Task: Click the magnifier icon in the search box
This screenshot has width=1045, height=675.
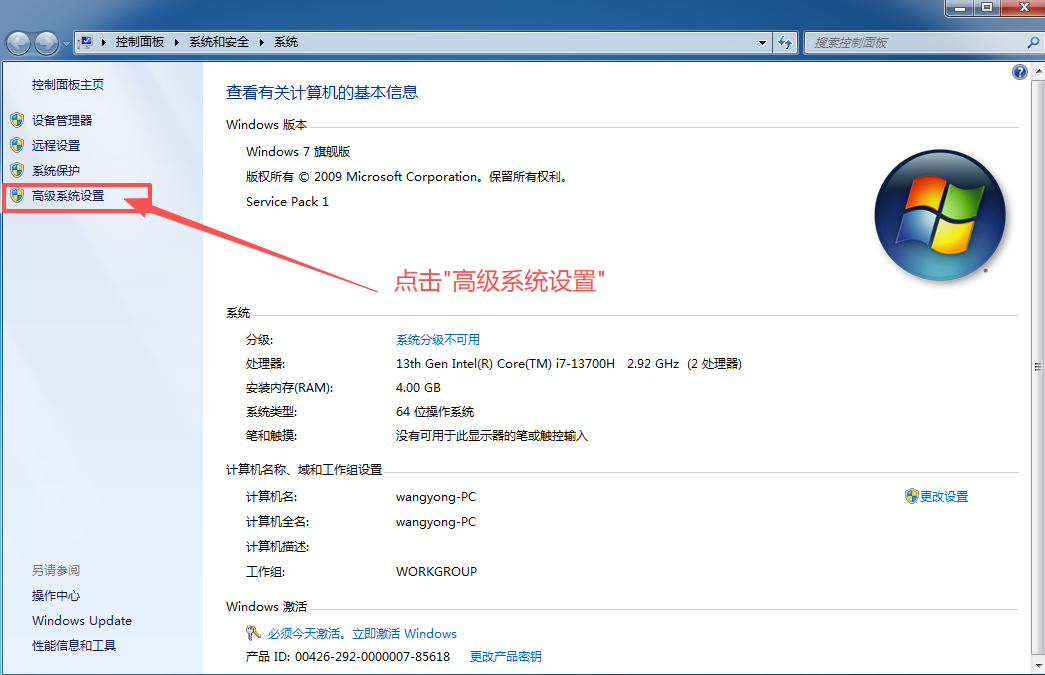Action: point(1031,42)
